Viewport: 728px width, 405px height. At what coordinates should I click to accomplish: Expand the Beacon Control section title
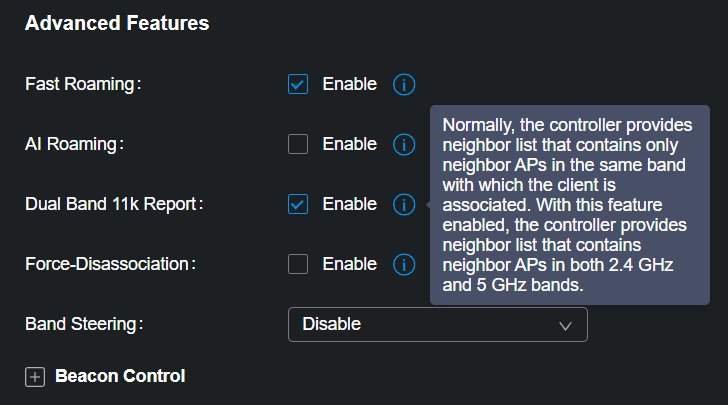(120, 376)
